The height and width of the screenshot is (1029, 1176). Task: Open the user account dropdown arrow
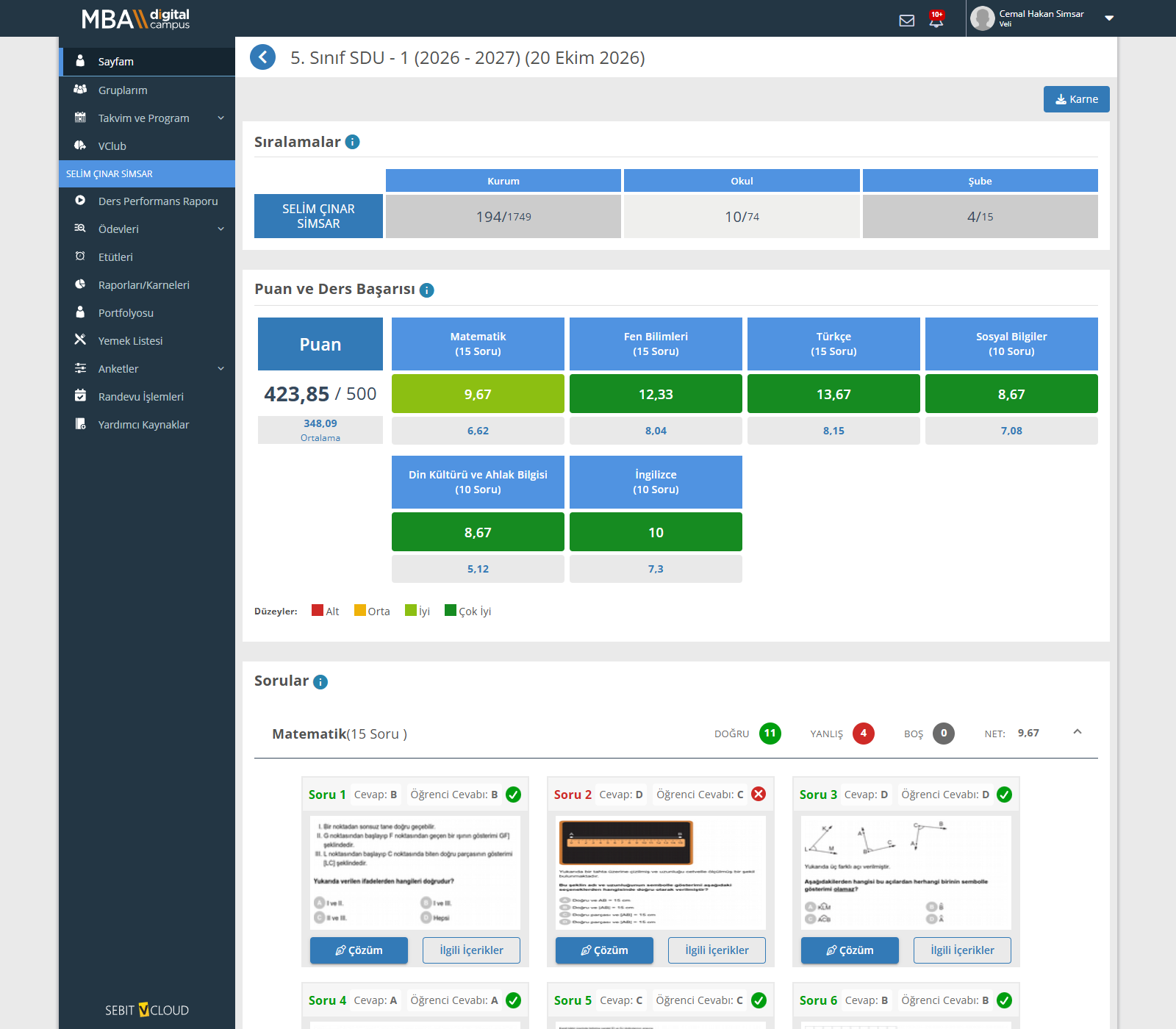1109,18
